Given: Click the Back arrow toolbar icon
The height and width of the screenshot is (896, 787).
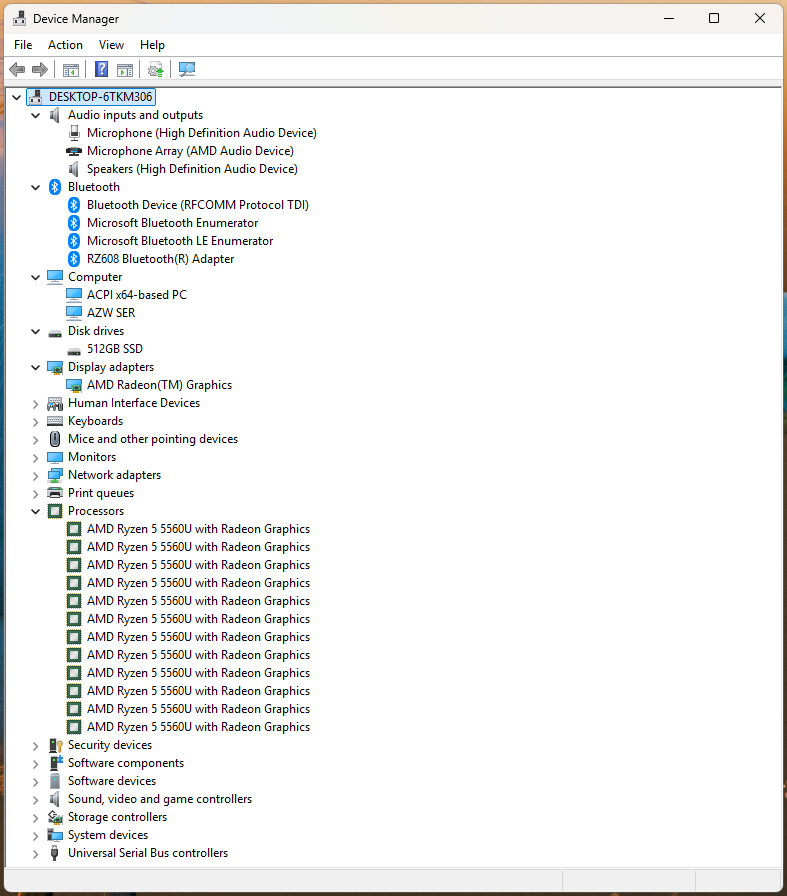Looking at the screenshot, I should [17, 70].
